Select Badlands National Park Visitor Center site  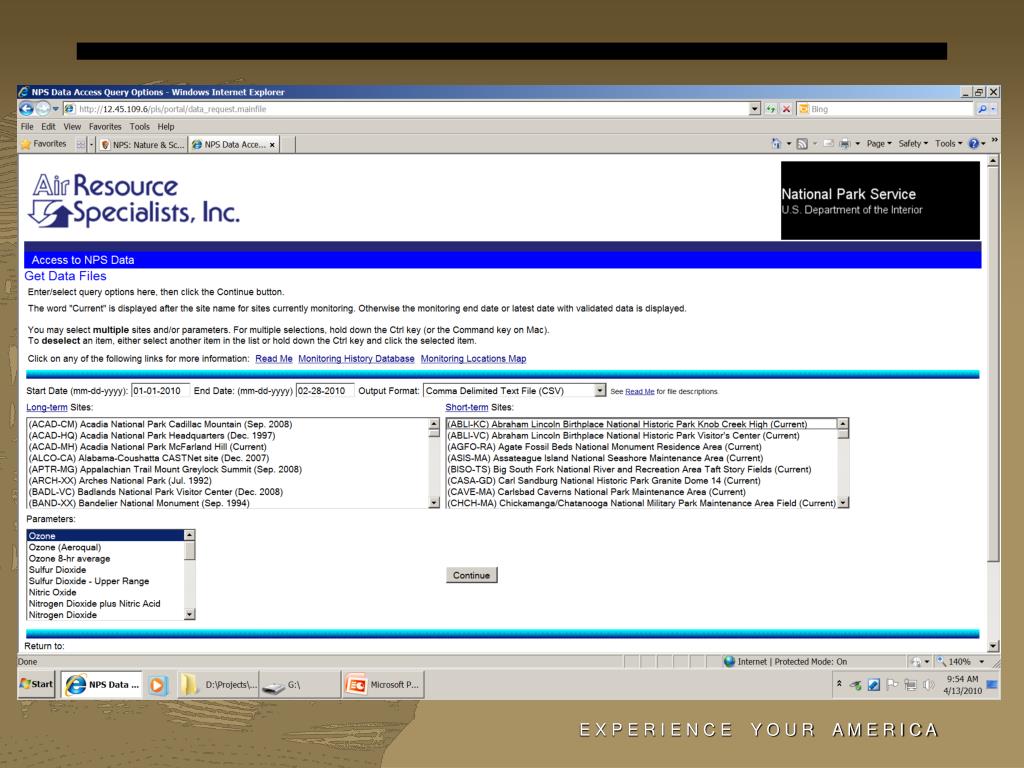(227, 492)
